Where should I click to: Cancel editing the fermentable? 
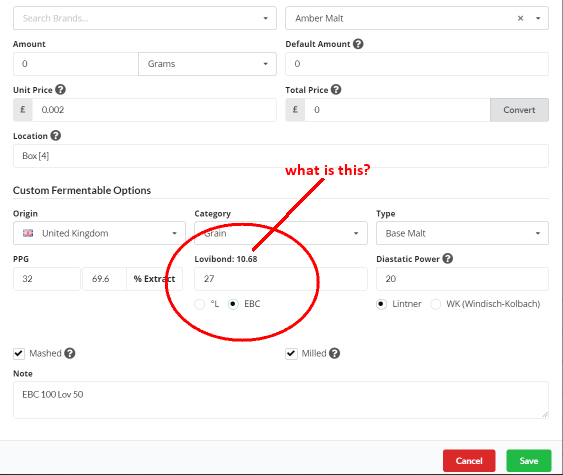[x=469, y=461]
